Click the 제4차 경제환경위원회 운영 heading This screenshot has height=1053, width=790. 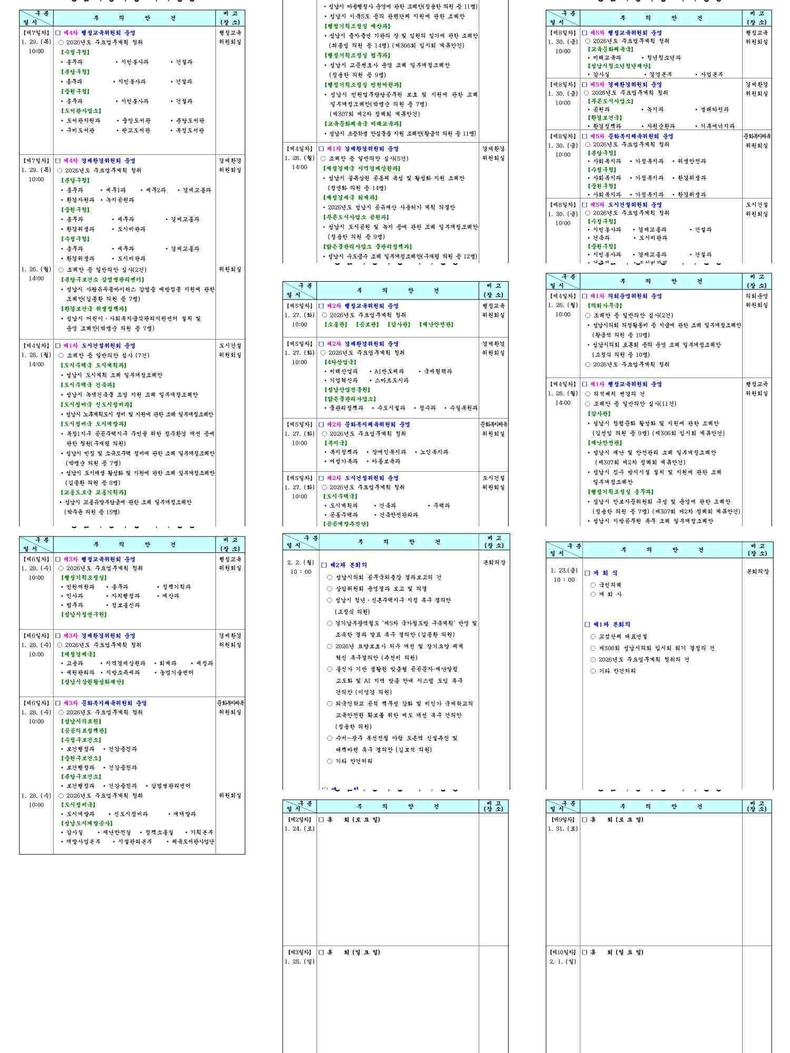pyautogui.click(x=102, y=160)
